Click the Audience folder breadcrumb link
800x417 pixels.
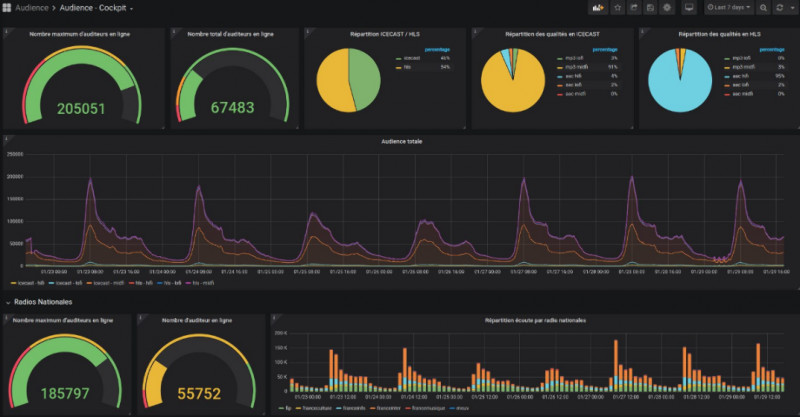pyautogui.click(x=34, y=8)
